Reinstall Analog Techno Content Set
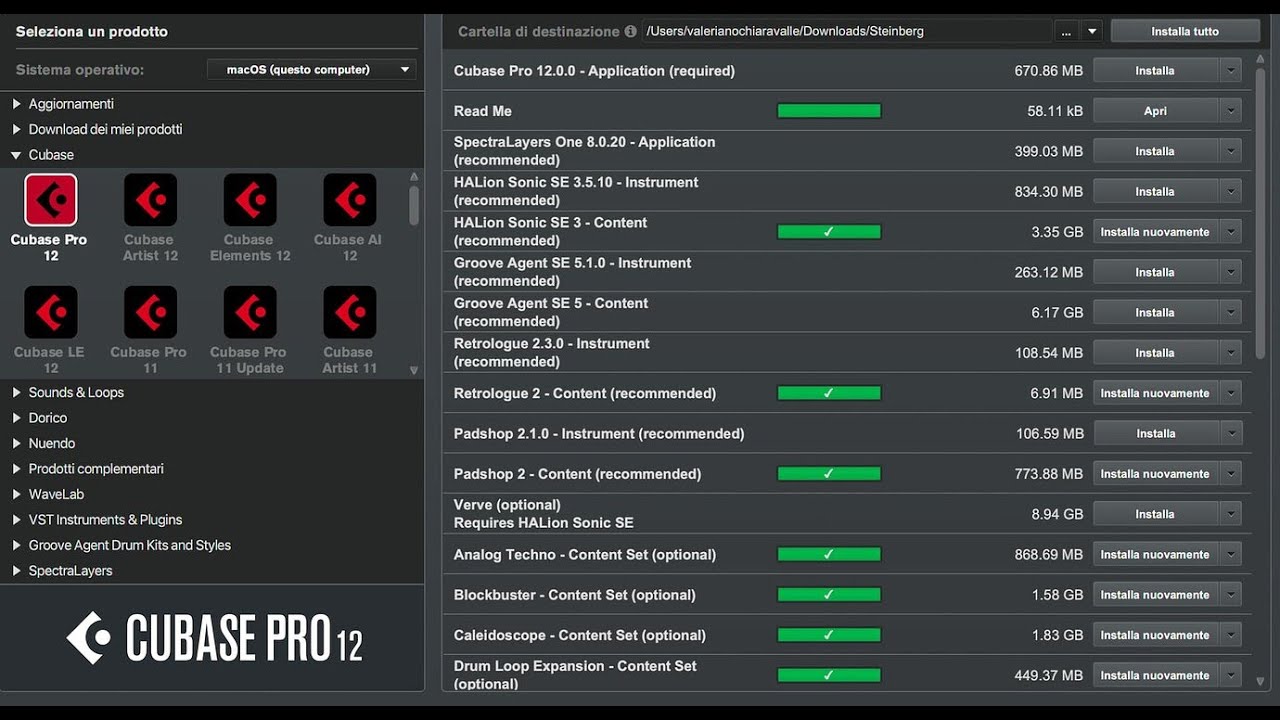The image size is (1280, 720). pyautogui.click(x=1155, y=554)
